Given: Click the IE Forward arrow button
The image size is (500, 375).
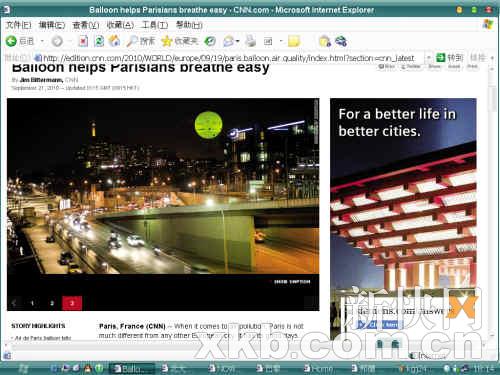Looking at the screenshot, I should click(x=57, y=41).
